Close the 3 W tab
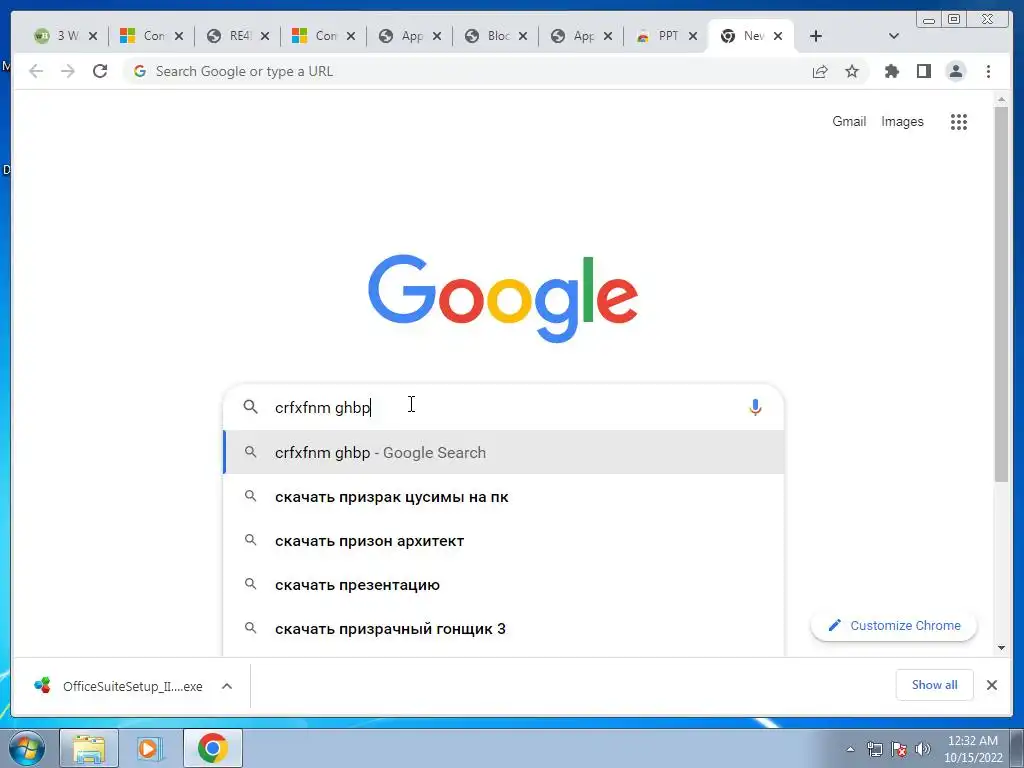The image size is (1024, 768). click(93, 36)
